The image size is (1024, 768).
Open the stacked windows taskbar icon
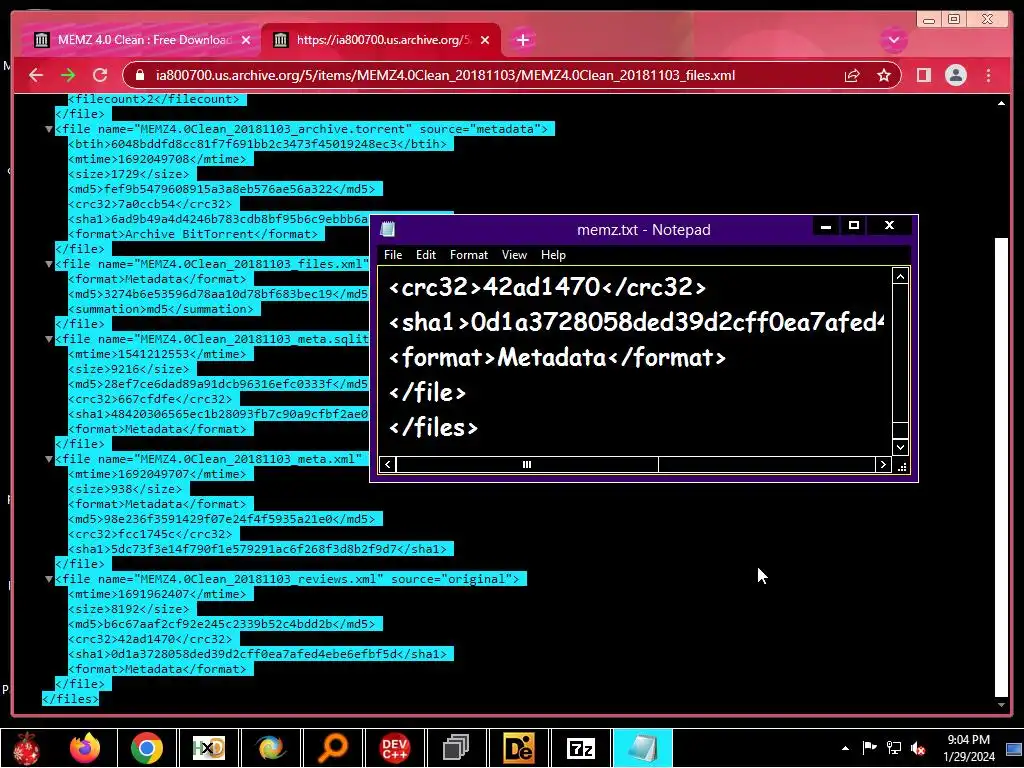coord(456,748)
